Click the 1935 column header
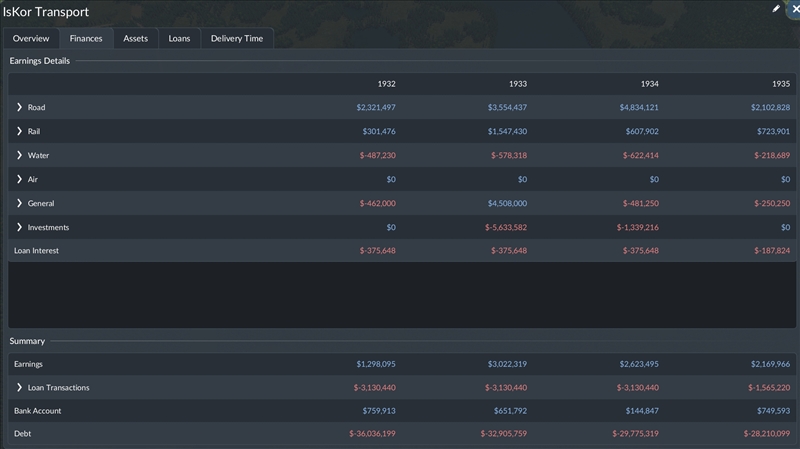The height and width of the screenshot is (449, 800). pos(781,84)
